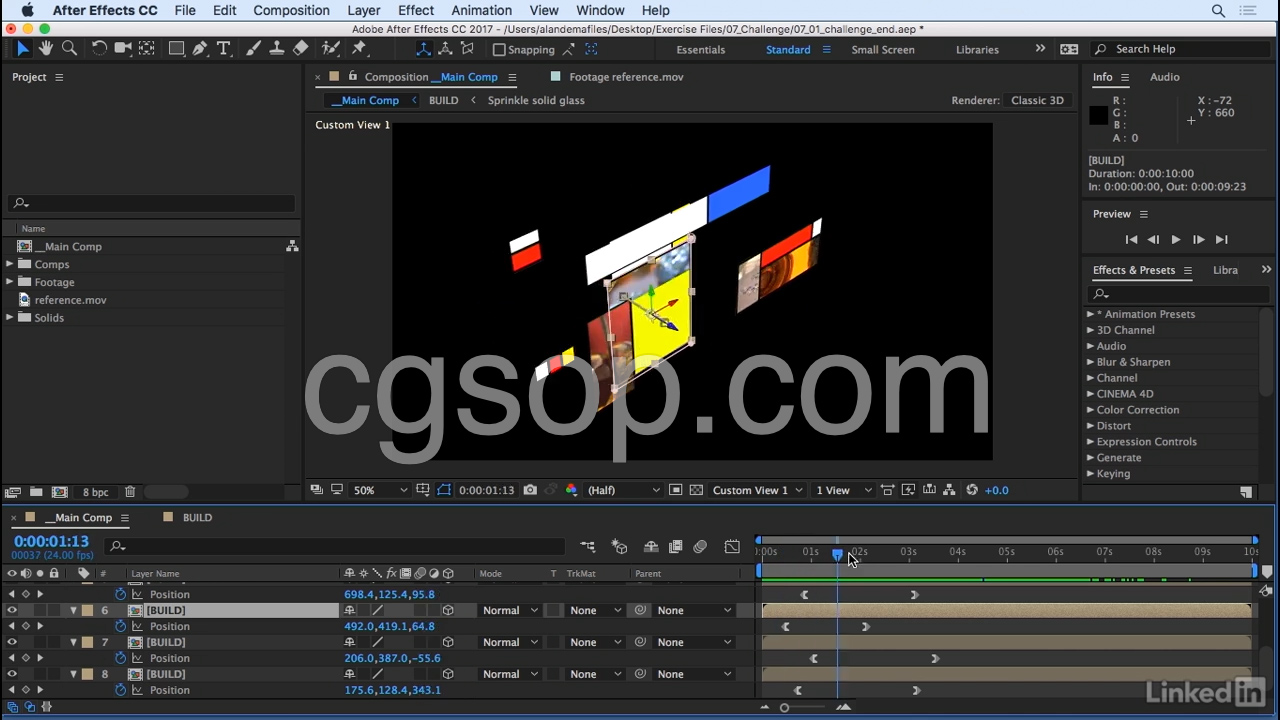Open the Custom View 1 3D view dropdown
Screen dimensions: 1280x720
click(x=757, y=490)
